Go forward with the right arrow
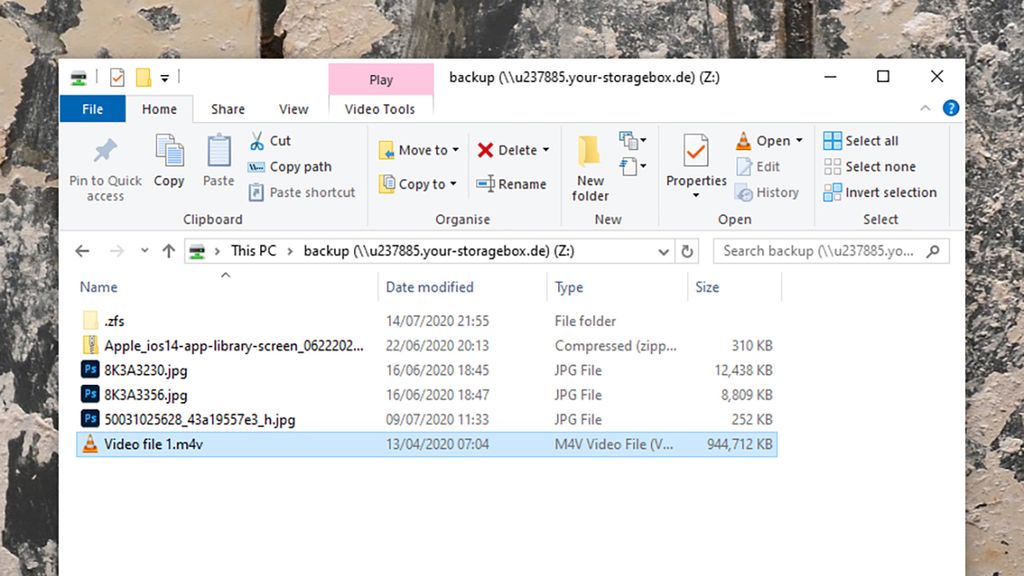Image resolution: width=1024 pixels, height=576 pixels. click(x=116, y=251)
